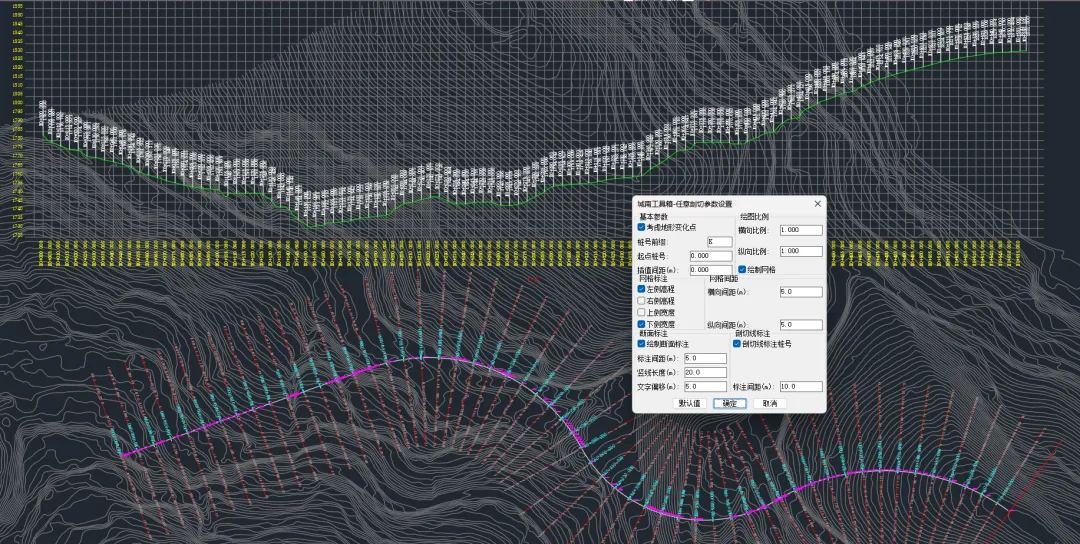Click the 默认值 button

(x=689, y=404)
